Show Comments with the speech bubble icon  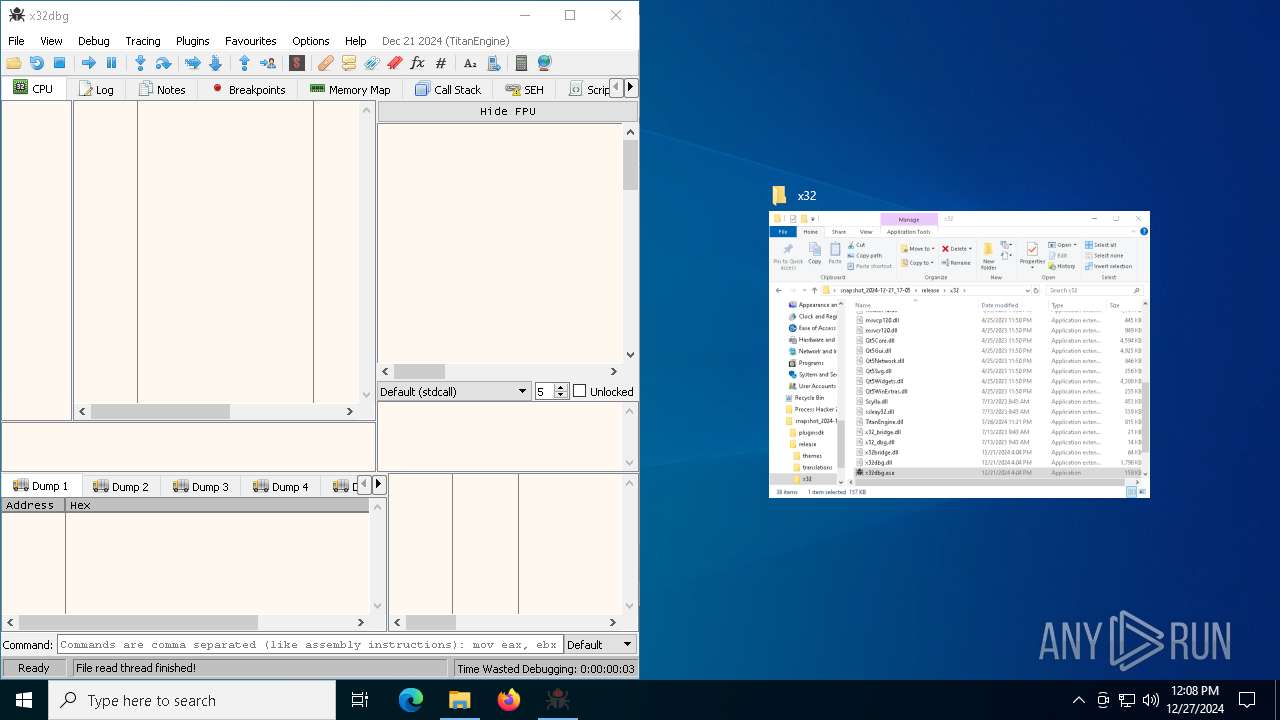349,63
